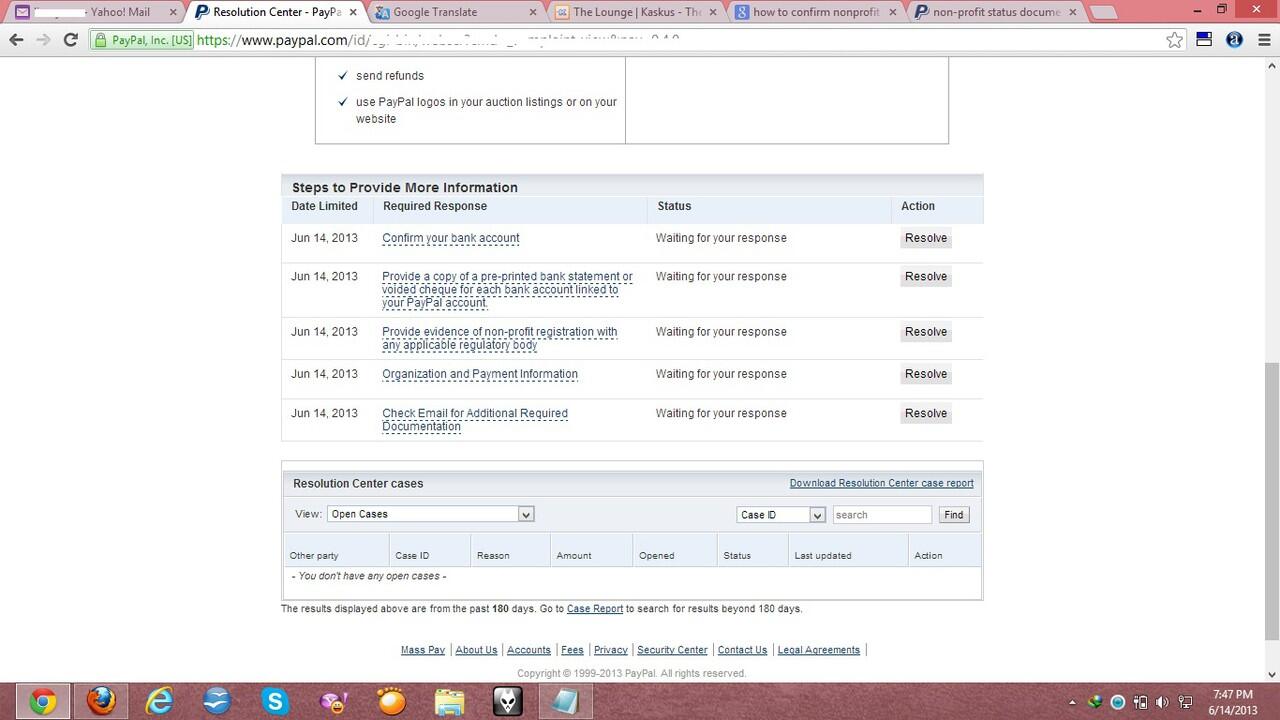The image size is (1280, 720).
Task: Open 'Provide evidence of non-profit registration' link
Action: click(x=500, y=338)
